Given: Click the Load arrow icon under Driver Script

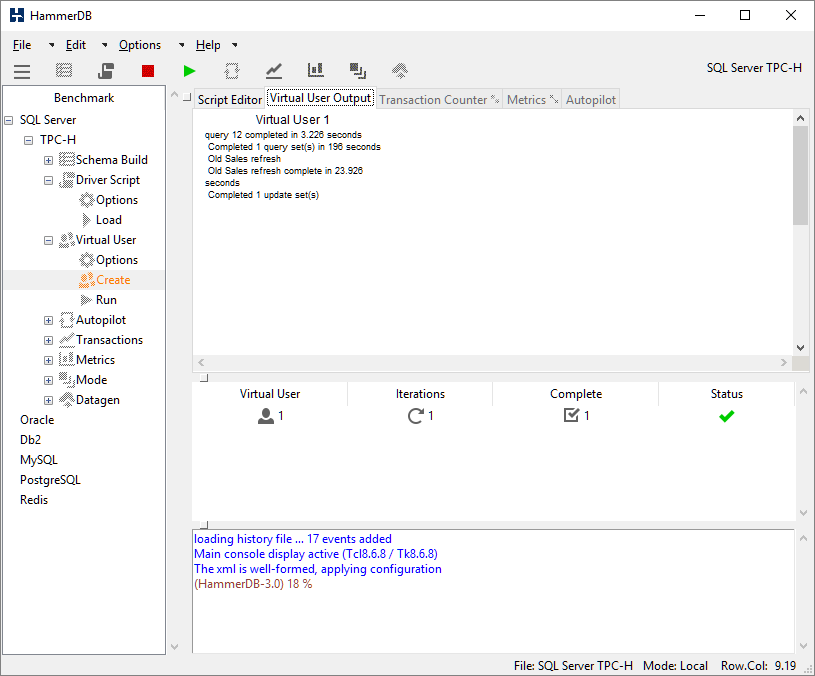Looking at the screenshot, I should click(x=87, y=220).
